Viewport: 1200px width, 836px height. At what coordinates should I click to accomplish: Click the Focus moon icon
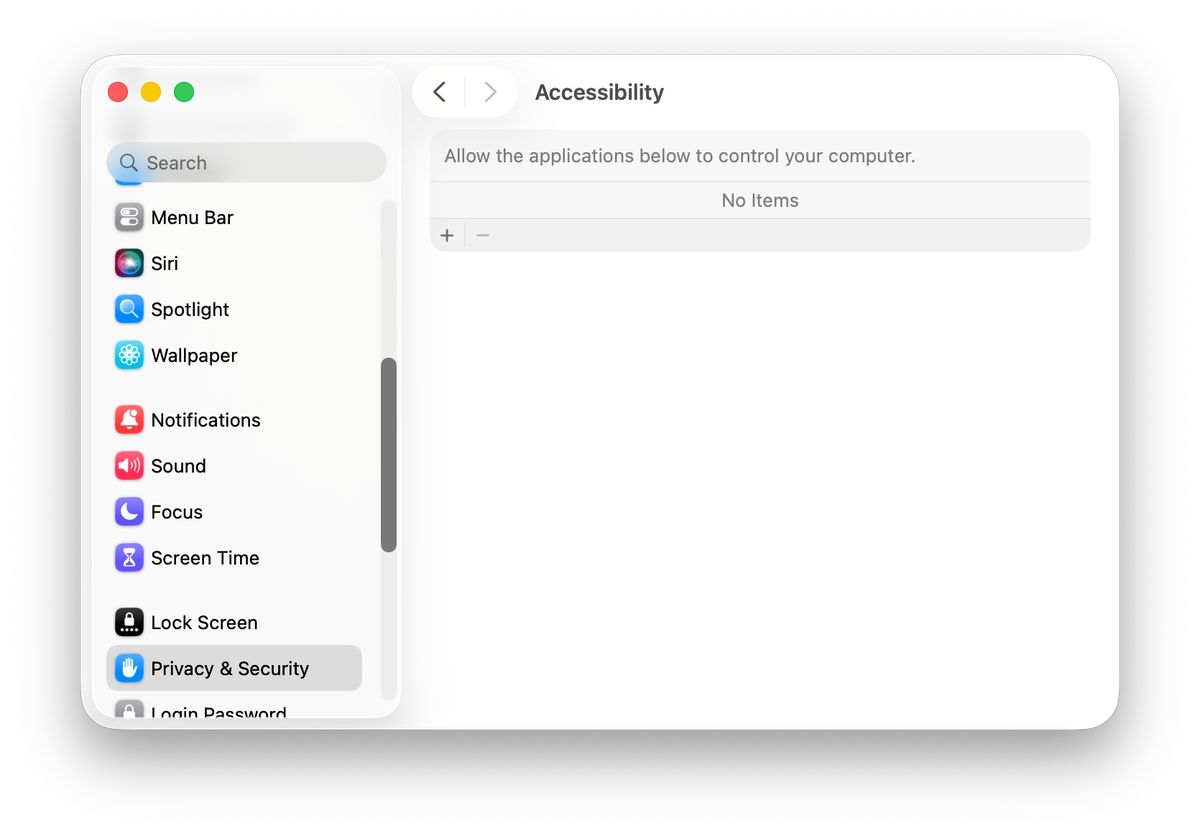tap(129, 512)
